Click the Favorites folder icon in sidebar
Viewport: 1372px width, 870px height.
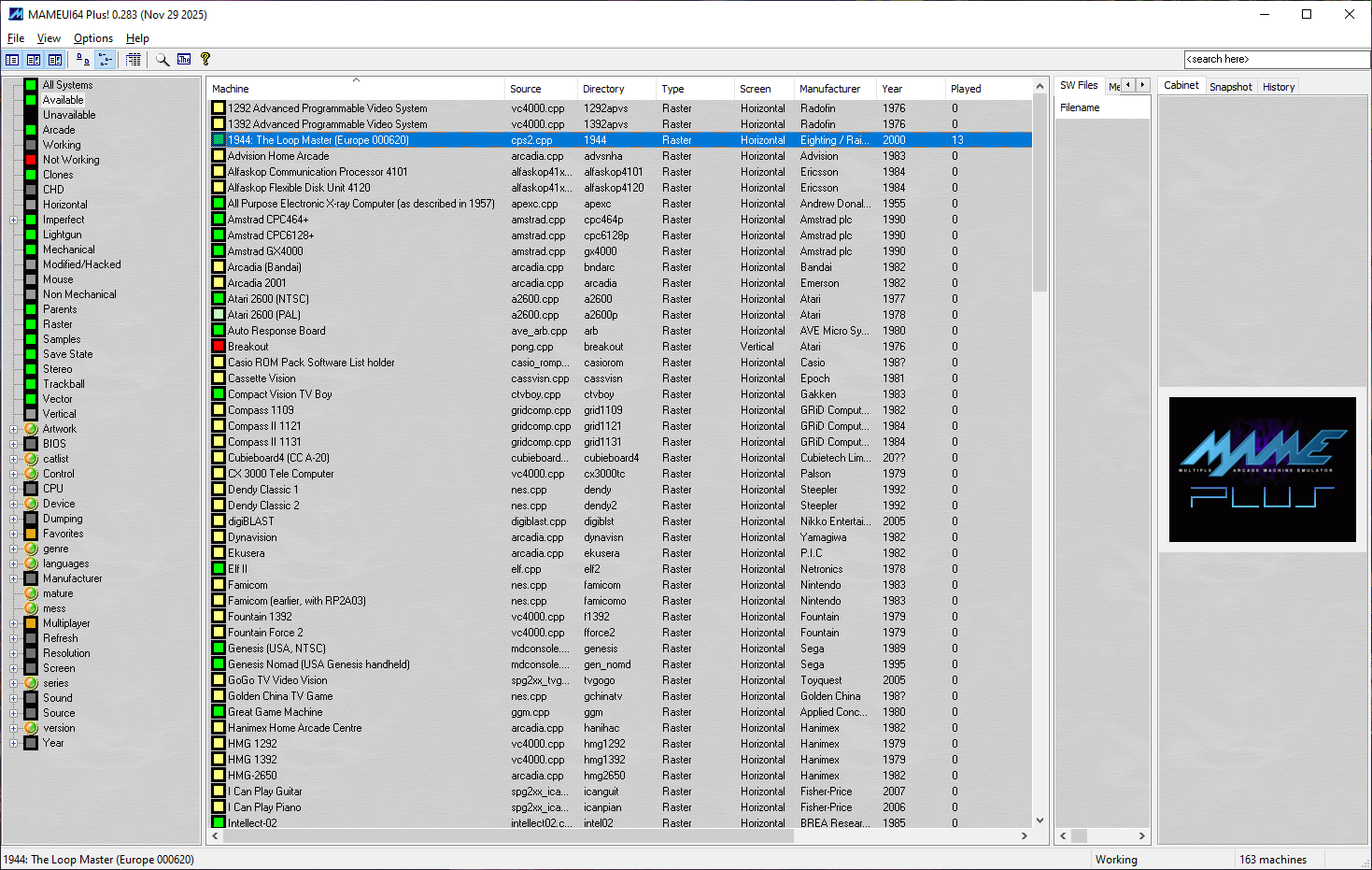coord(31,534)
